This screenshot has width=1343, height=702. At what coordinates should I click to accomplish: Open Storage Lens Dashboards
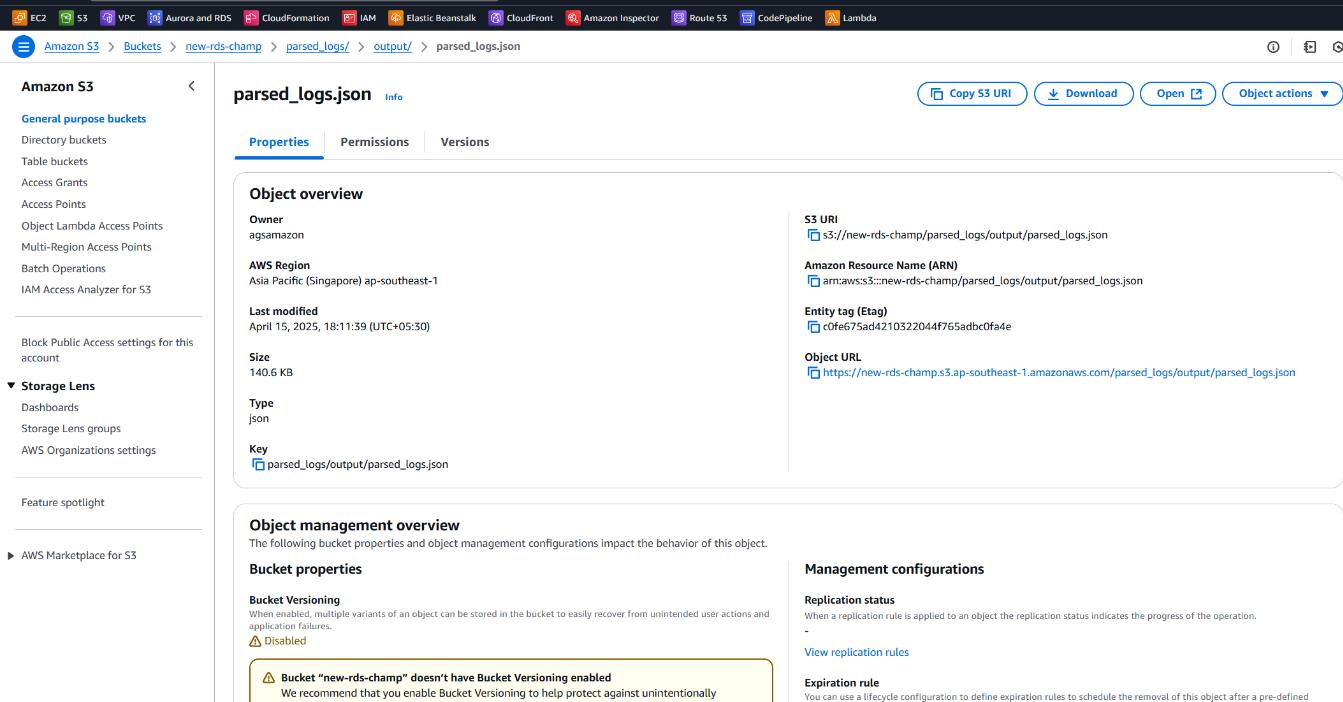pyautogui.click(x=50, y=408)
